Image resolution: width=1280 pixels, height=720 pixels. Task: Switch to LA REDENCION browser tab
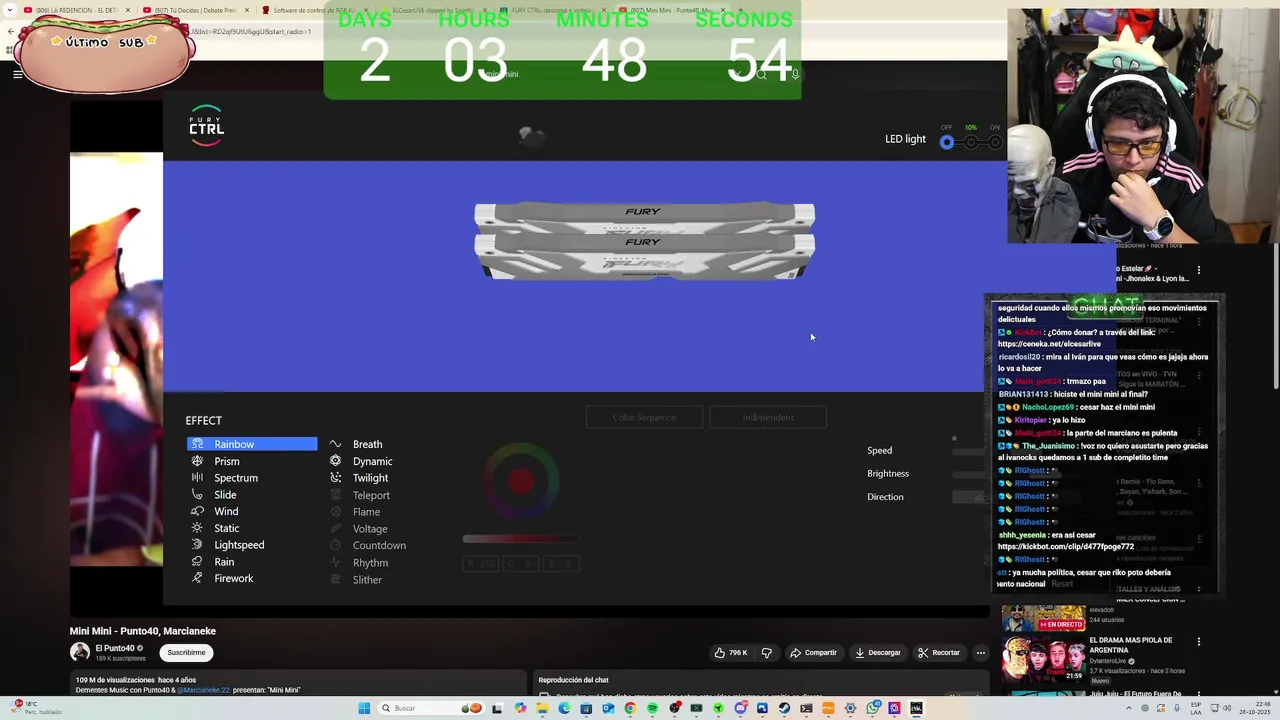[76, 10]
